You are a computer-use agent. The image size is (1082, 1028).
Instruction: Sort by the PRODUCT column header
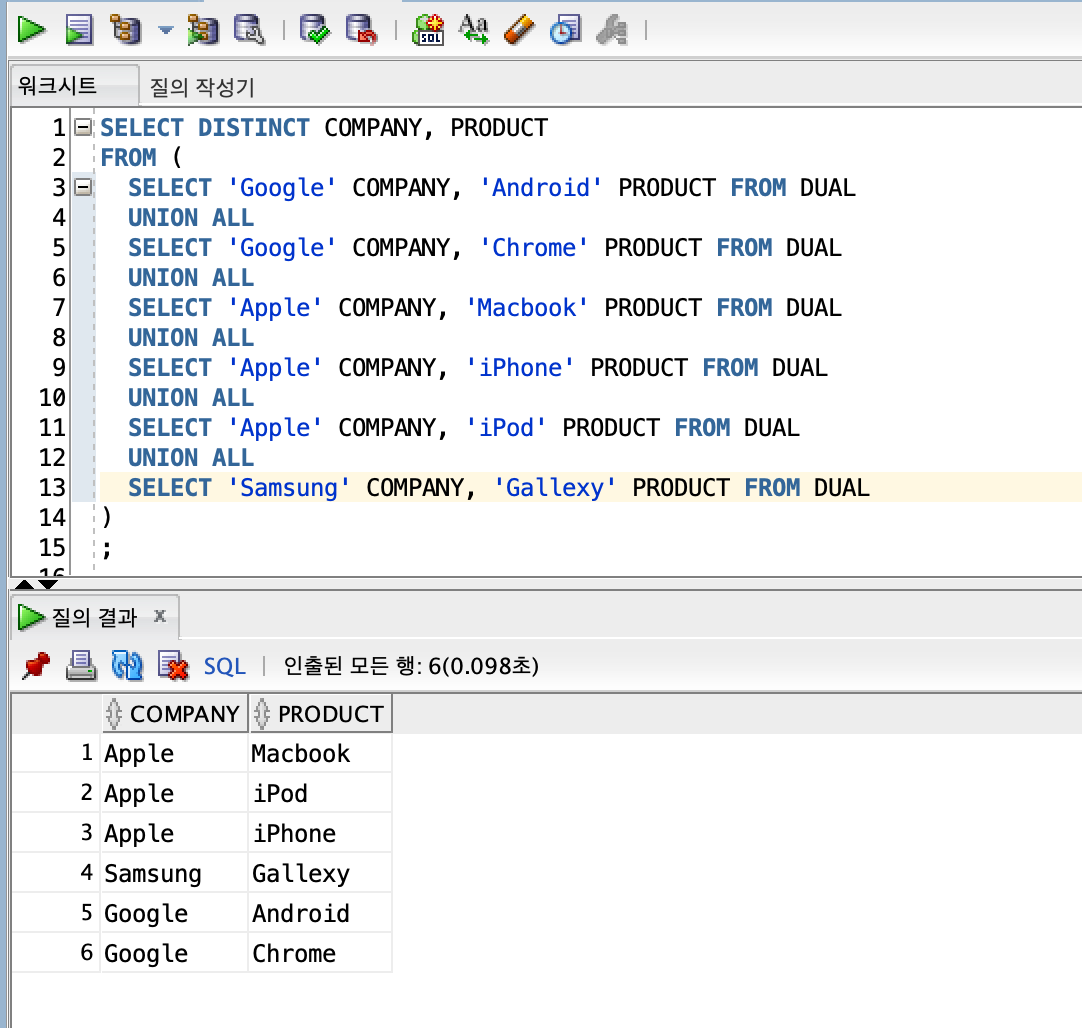[320, 713]
